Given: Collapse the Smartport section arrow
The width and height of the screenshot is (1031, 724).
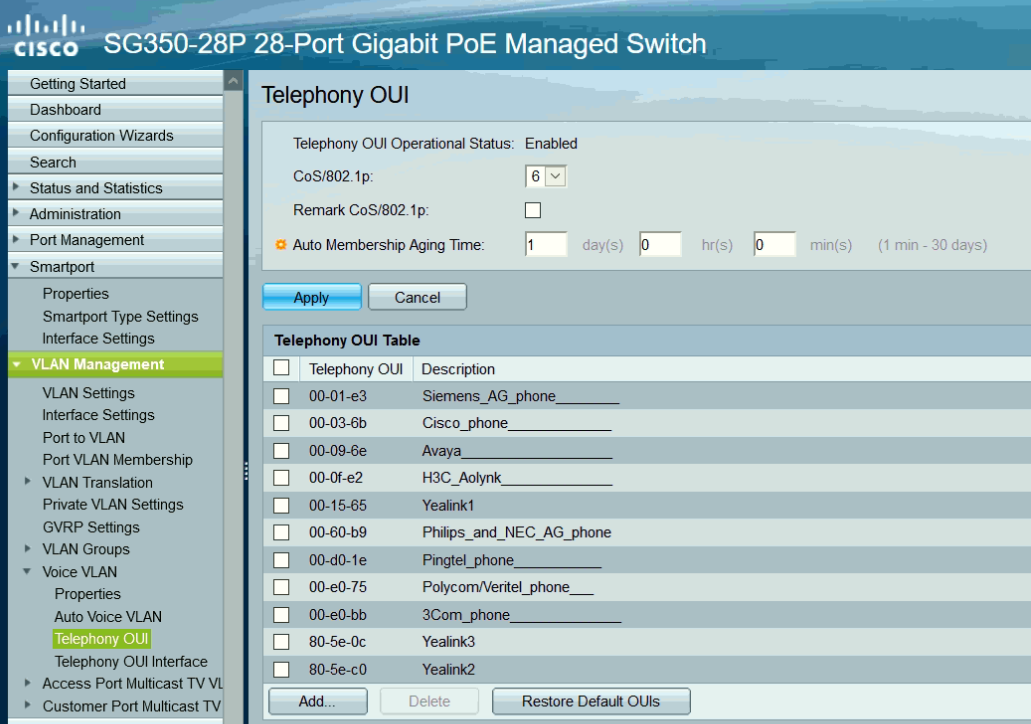Looking at the screenshot, I should (x=15, y=267).
